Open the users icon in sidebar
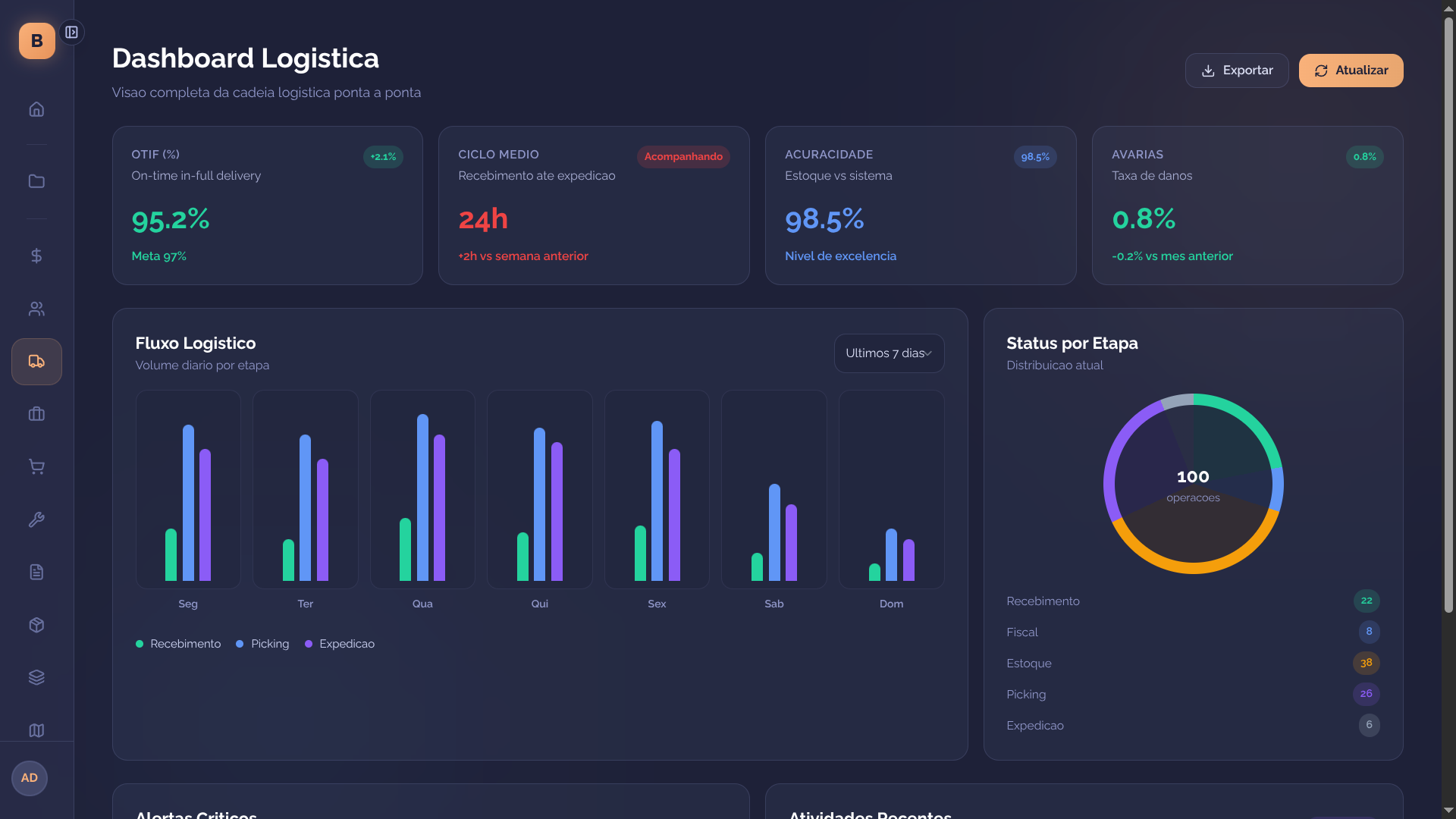This screenshot has width=1456, height=819. (x=36, y=309)
